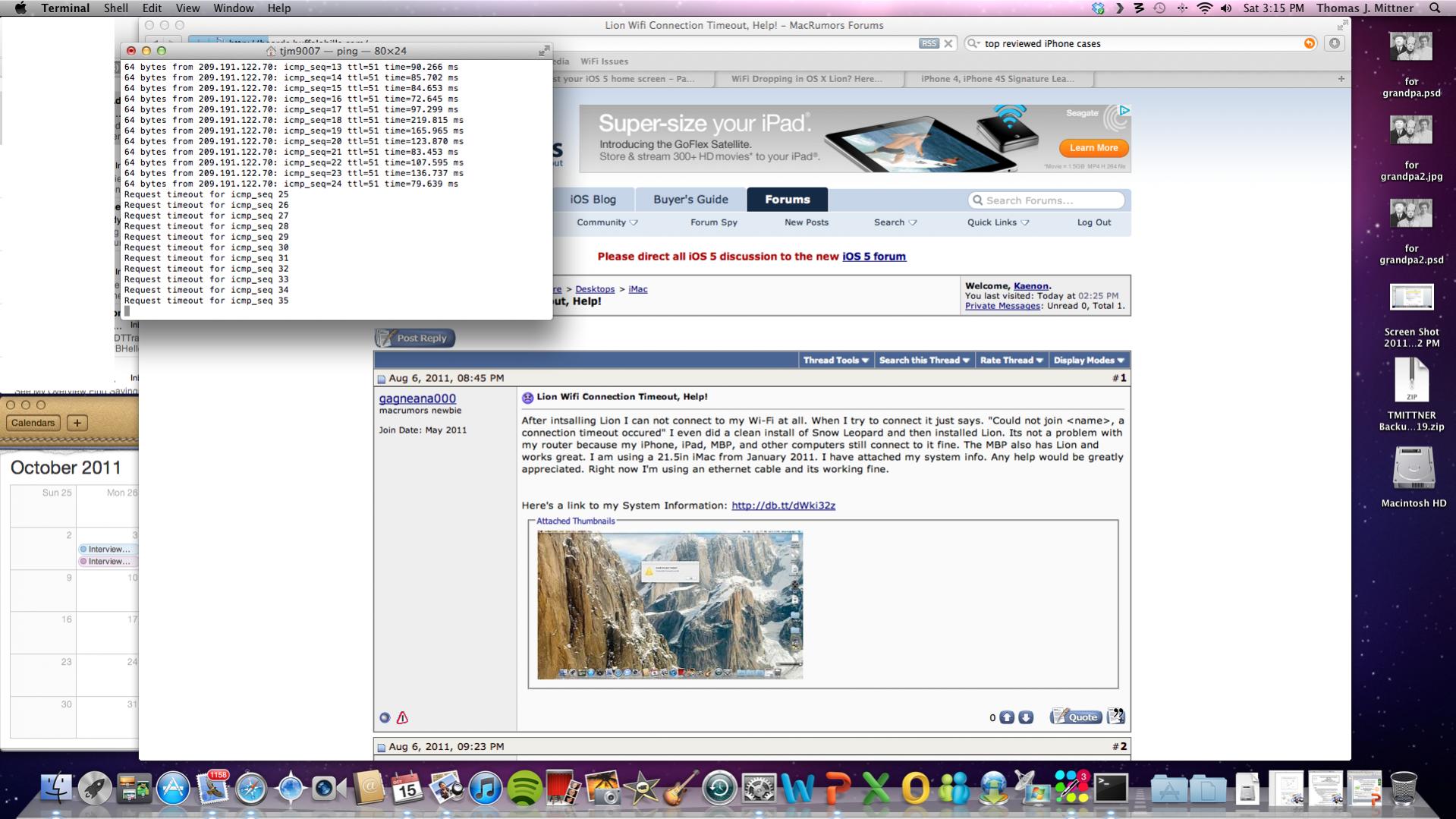The image size is (1456, 819).
Task: Open Safari compass icon in the Dock
Action: click(x=251, y=788)
